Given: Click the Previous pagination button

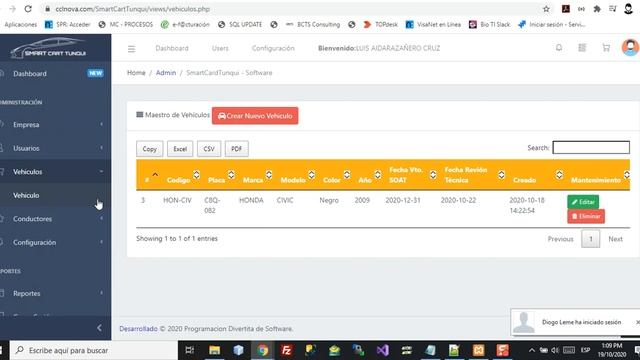Looking at the screenshot, I should pyautogui.click(x=560, y=239).
